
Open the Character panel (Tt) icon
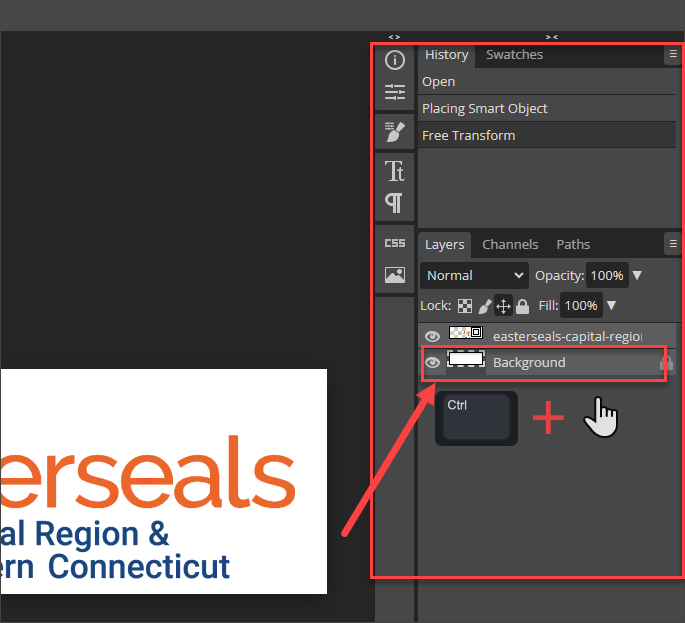(394, 171)
